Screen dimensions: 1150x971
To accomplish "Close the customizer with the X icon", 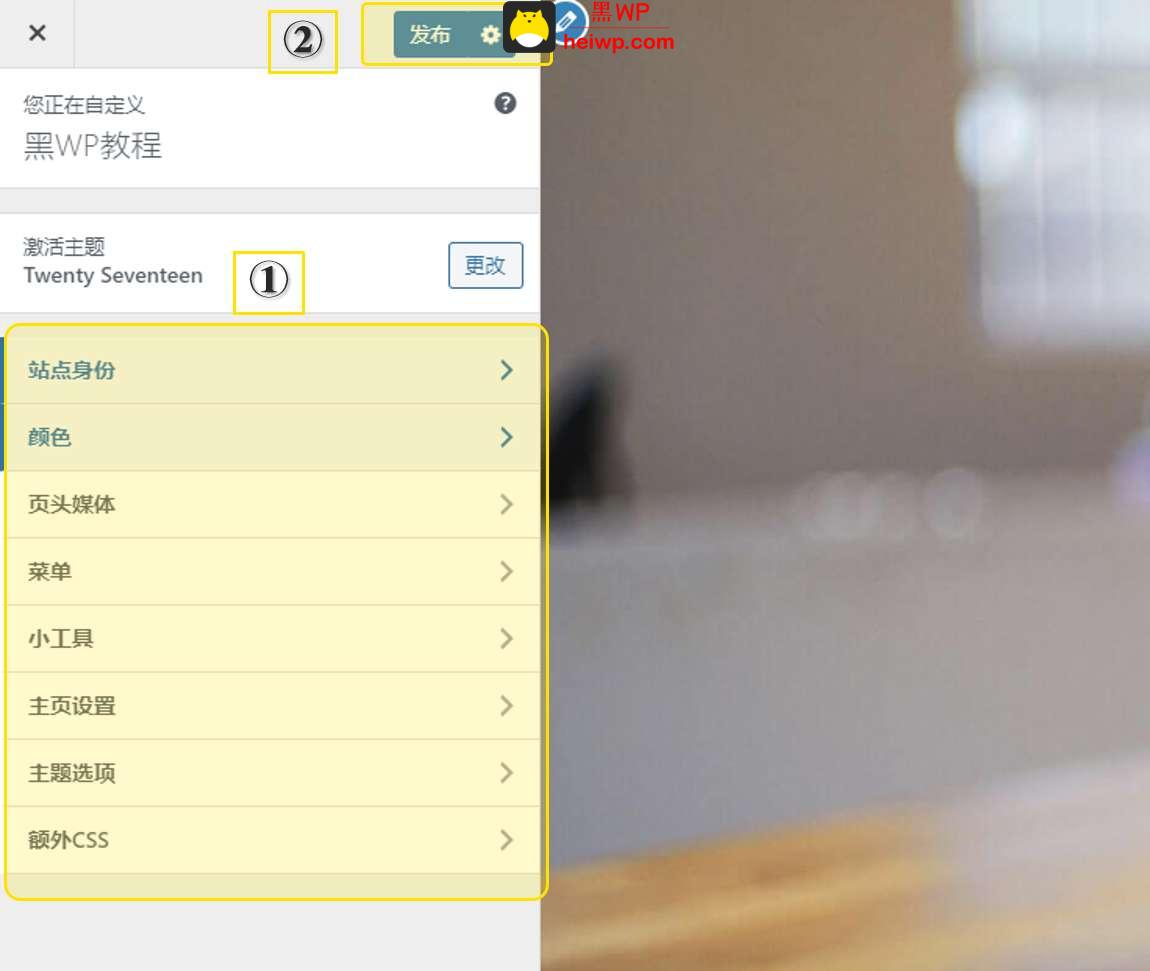I will pyautogui.click(x=37, y=33).
